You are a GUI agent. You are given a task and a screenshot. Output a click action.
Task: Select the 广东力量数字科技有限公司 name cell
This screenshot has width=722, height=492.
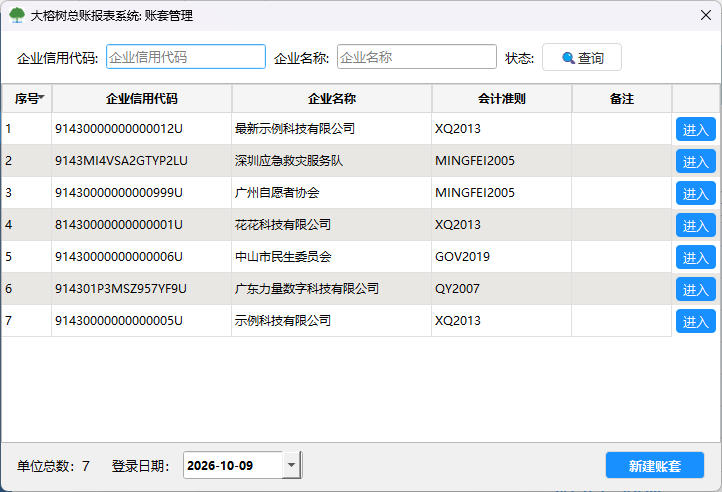[x=332, y=288]
